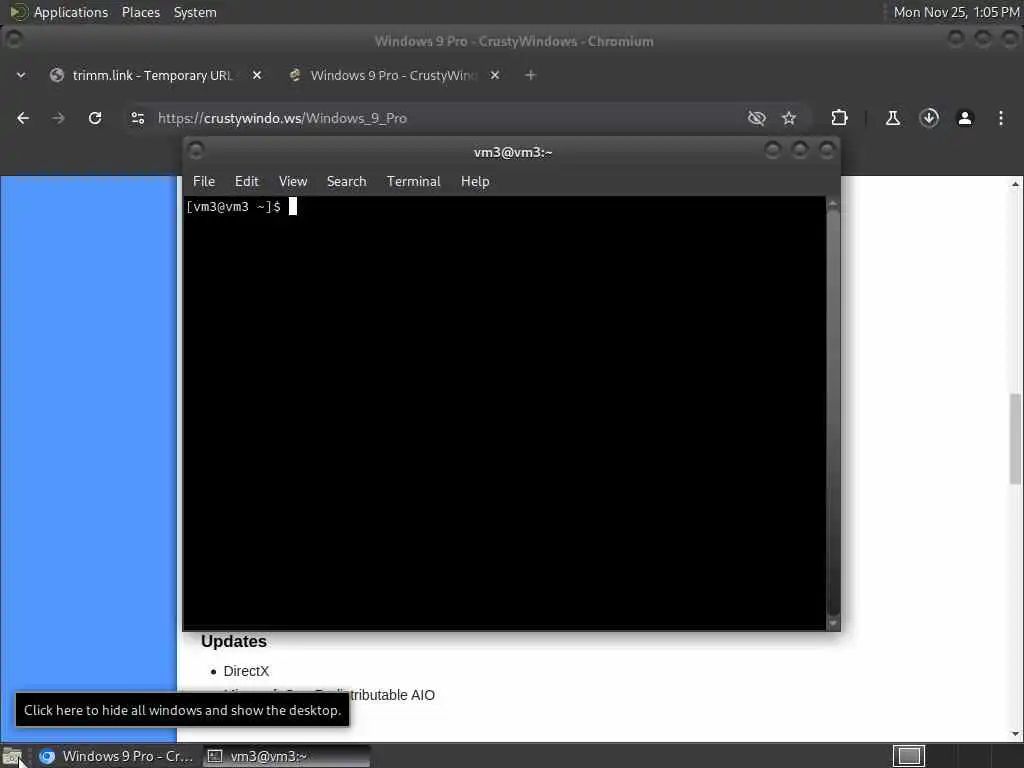Expand the tab search dropdown arrow
This screenshot has height=768, width=1024.
tap(21, 75)
